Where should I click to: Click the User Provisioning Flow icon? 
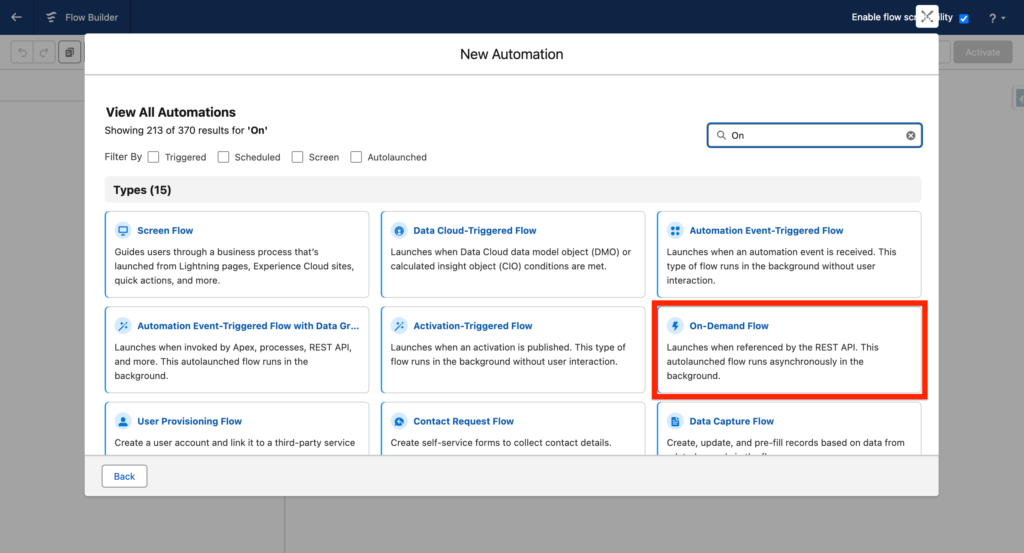(x=123, y=421)
